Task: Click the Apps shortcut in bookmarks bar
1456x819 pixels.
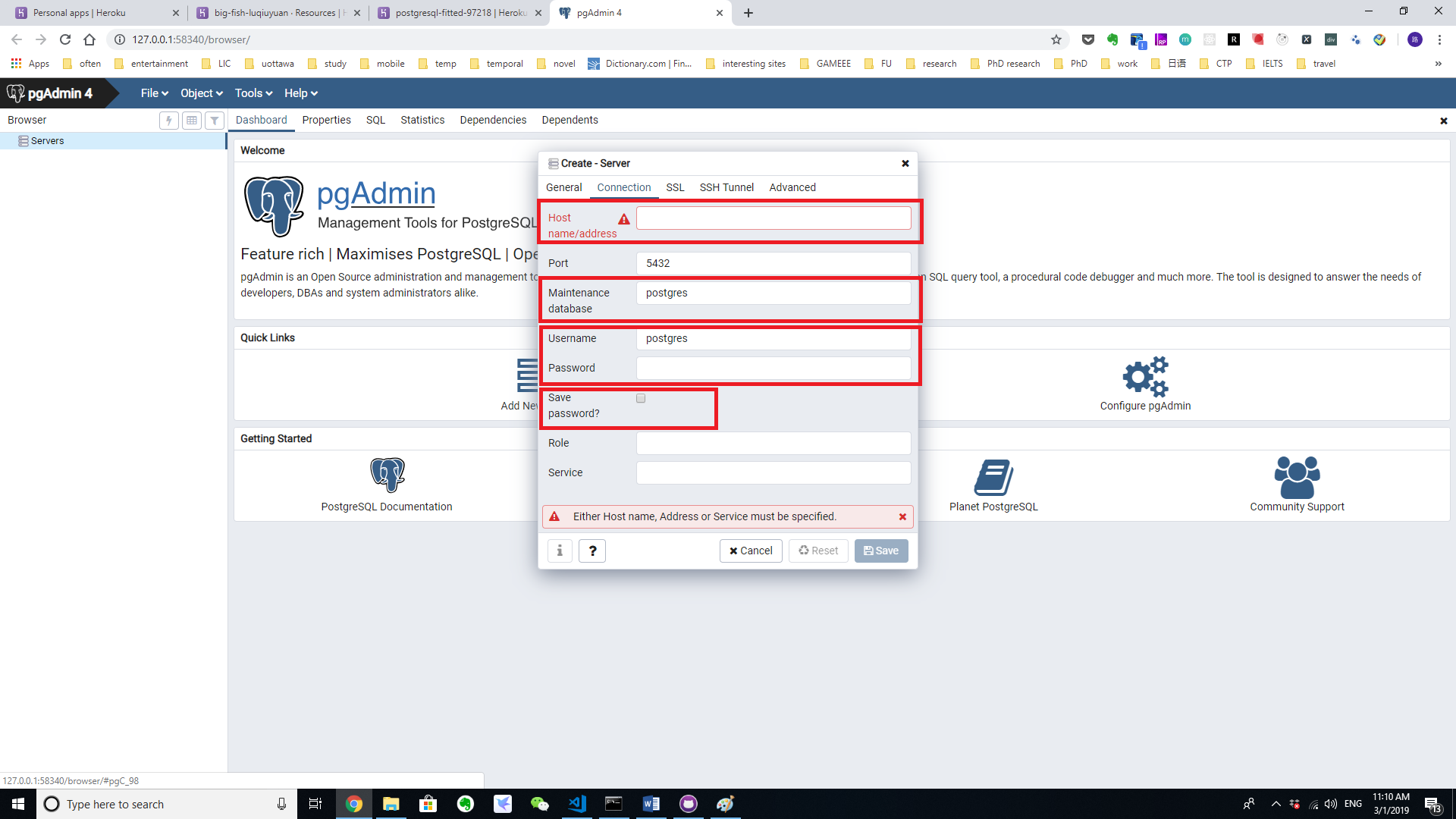Action: (x=30, y=64)
